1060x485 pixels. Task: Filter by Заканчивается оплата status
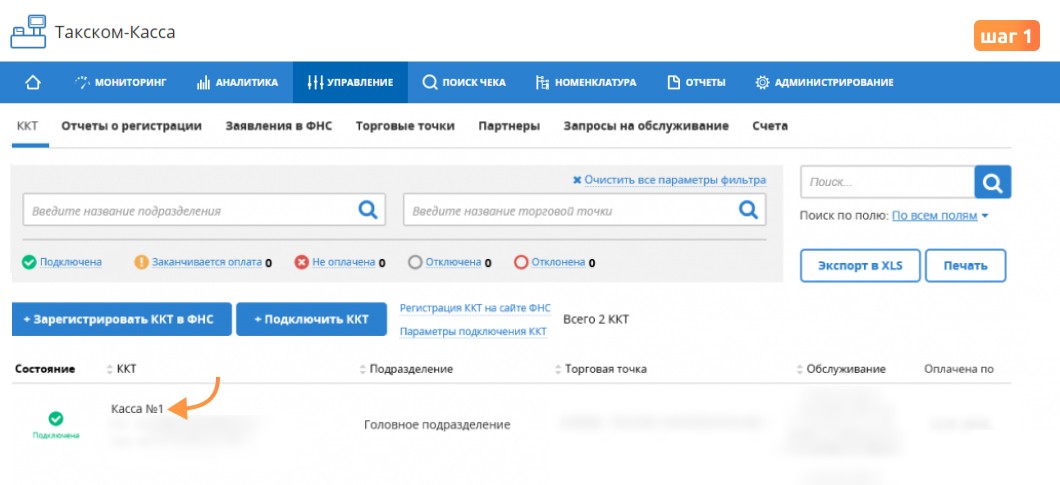pyautogui.click(x=207, y=262)
